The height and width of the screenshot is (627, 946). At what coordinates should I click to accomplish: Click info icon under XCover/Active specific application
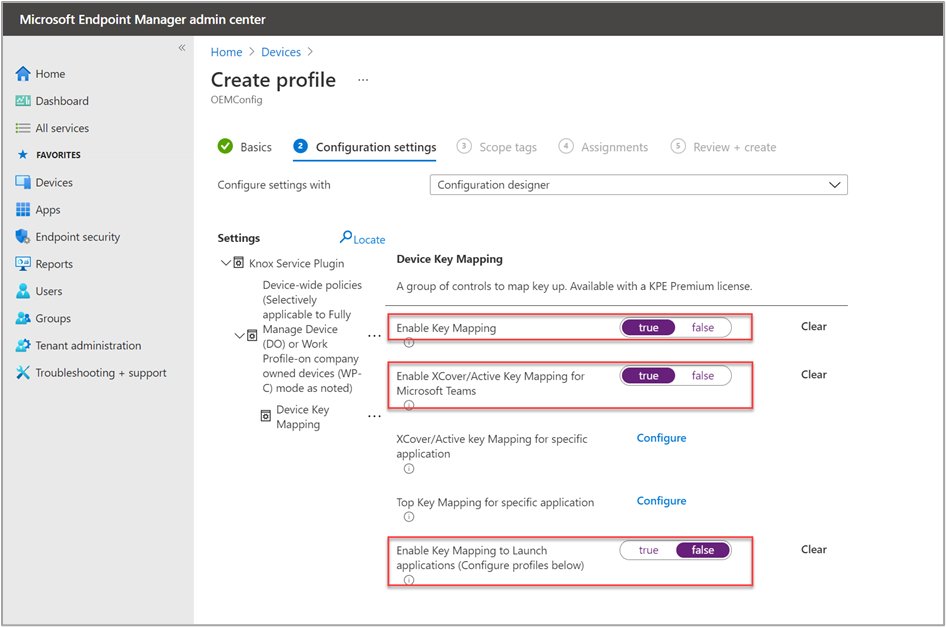pos(409,468)
